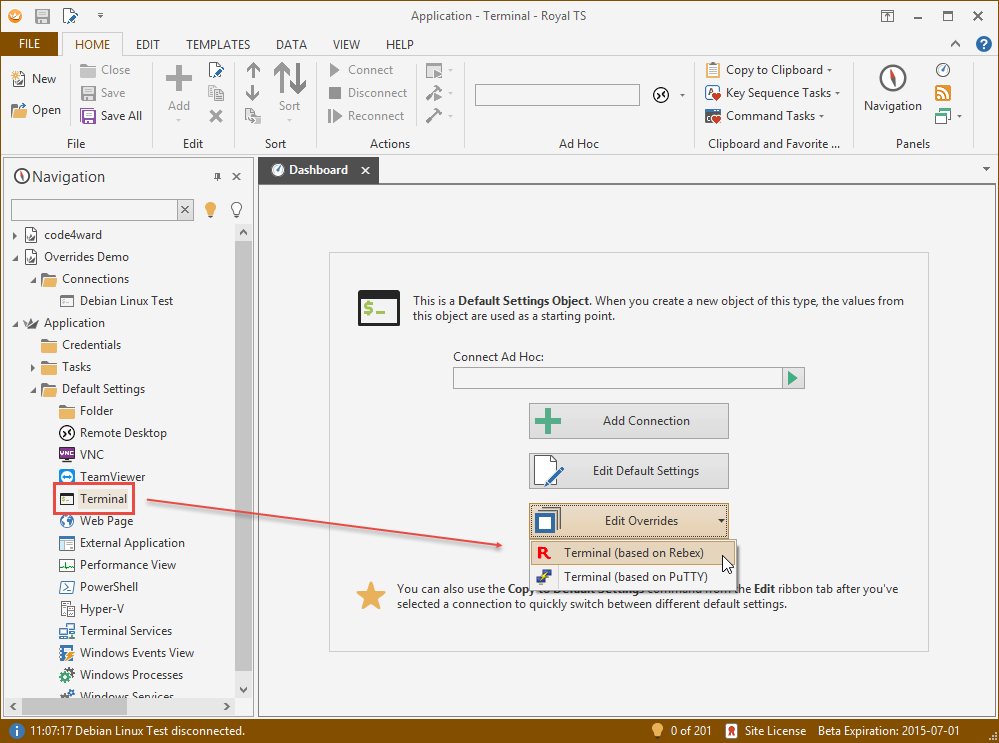
Task: Collapse the Application node
Action: tap(15, 324)
